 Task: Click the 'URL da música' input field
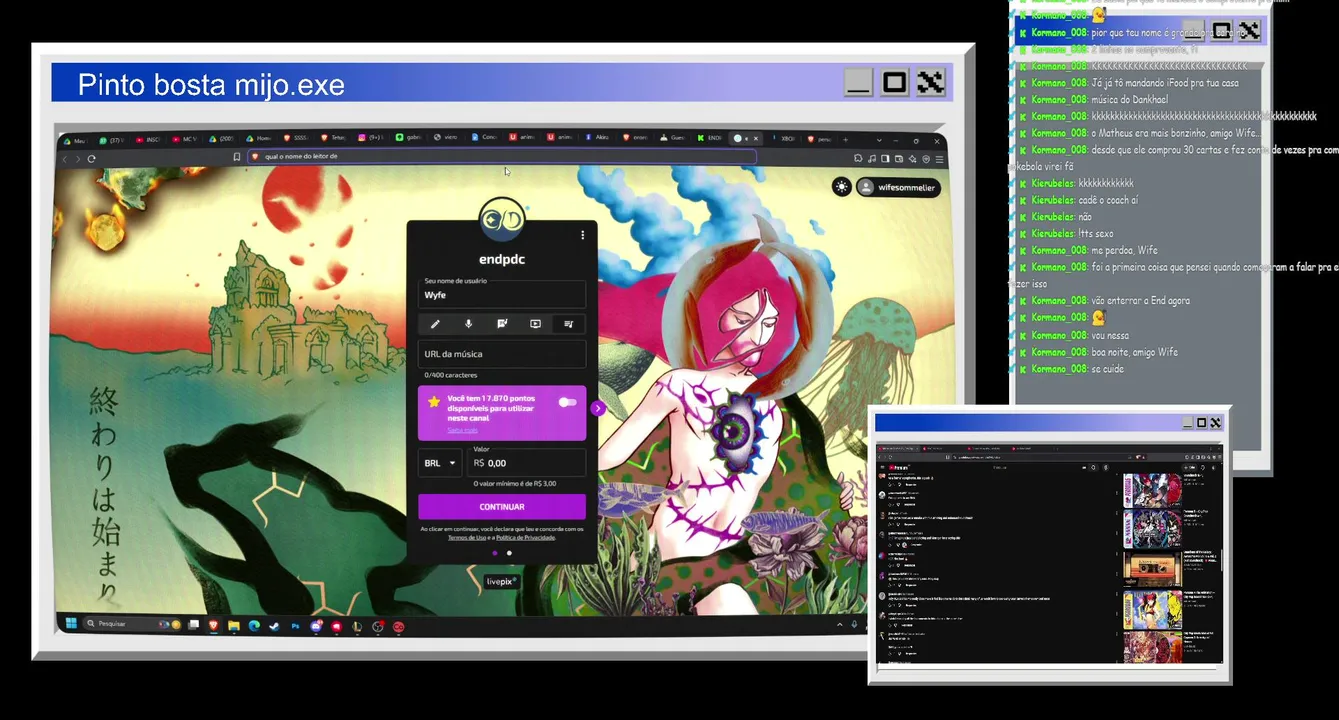pyautogui.click(x=502, y=354)
